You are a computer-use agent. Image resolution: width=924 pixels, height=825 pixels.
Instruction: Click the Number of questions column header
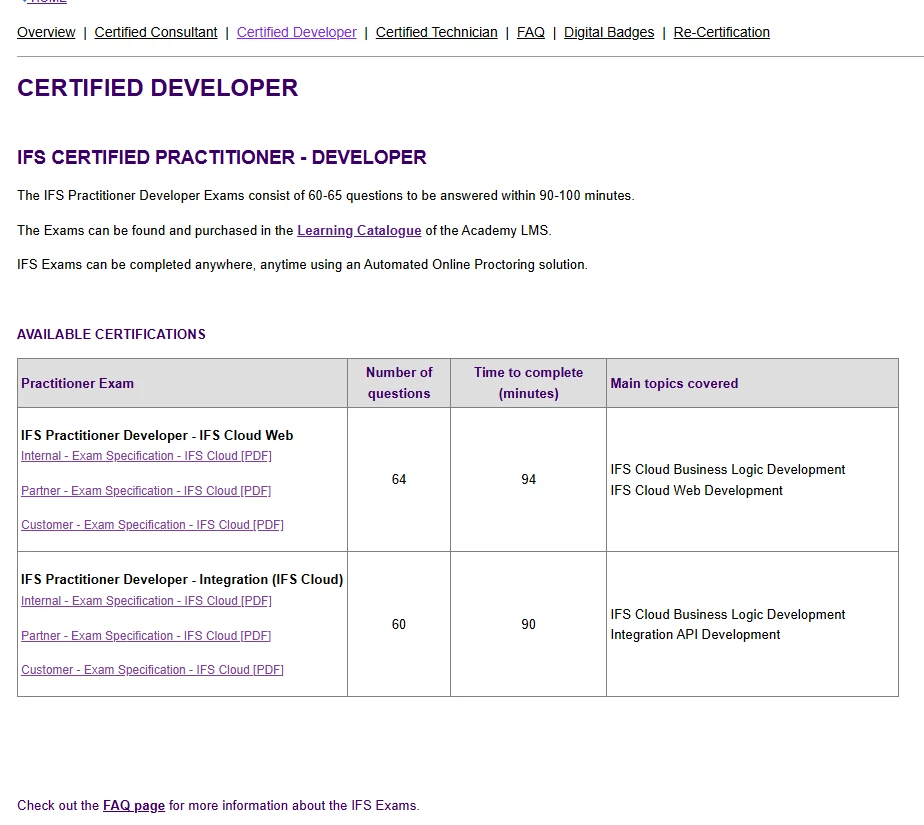point(399,383)
